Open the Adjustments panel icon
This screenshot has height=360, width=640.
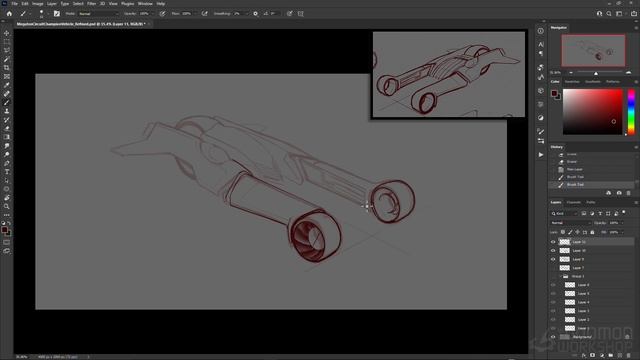point(540,118)
